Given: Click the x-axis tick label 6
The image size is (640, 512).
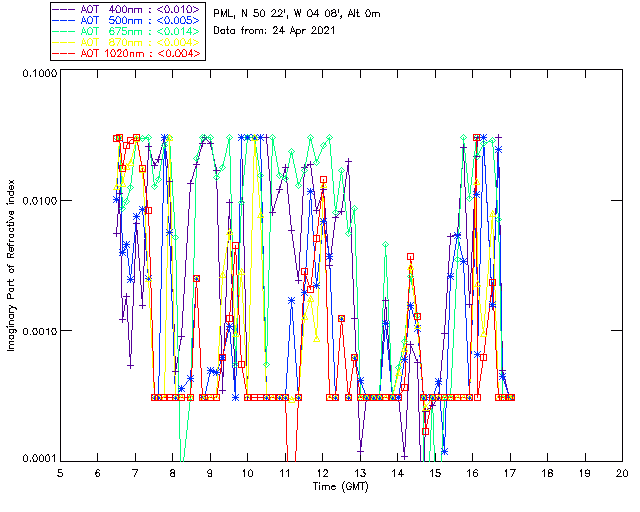Looking at the screenshot, I should 98,473.
